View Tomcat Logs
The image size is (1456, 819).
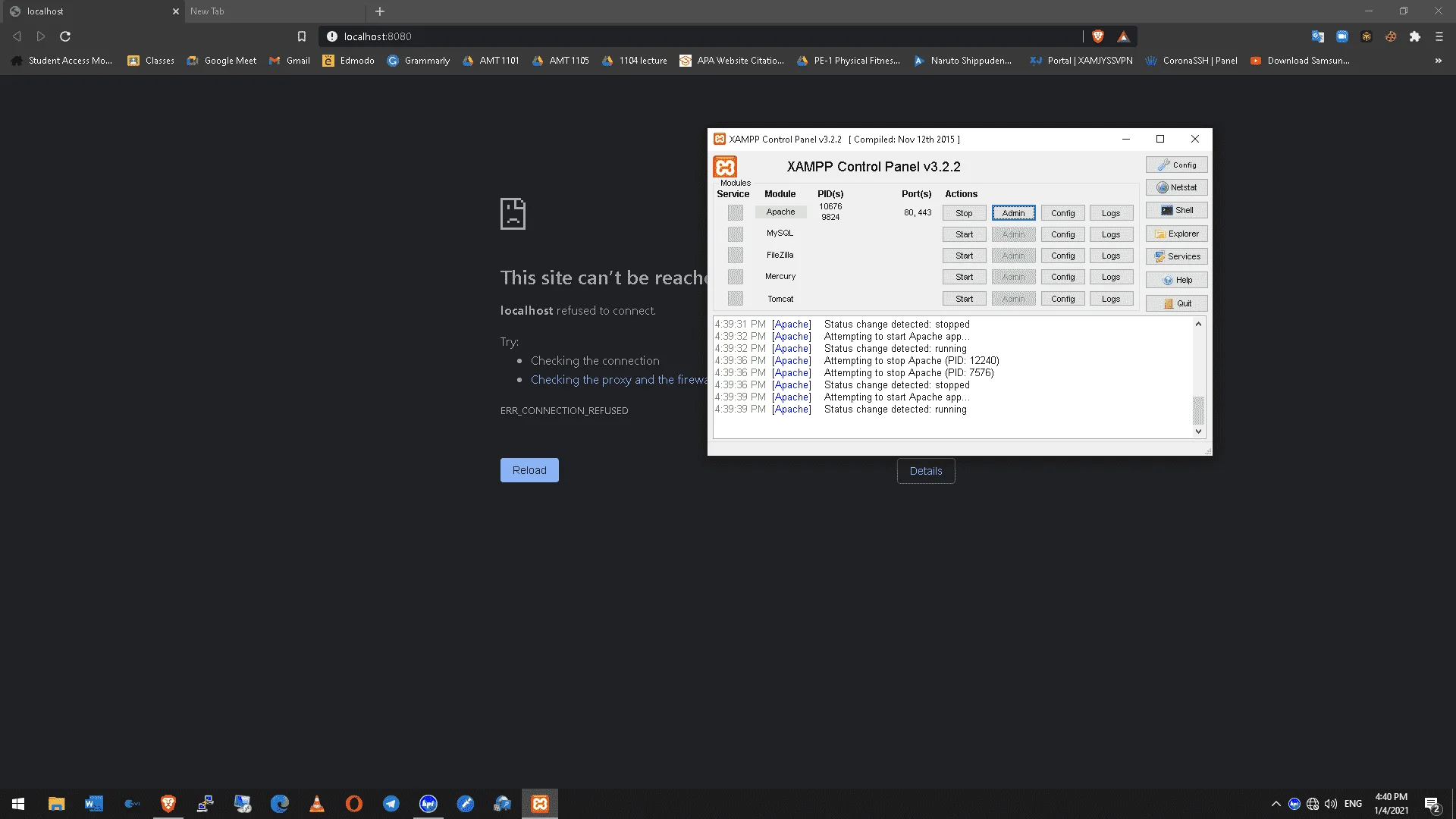pos(1111,299)
